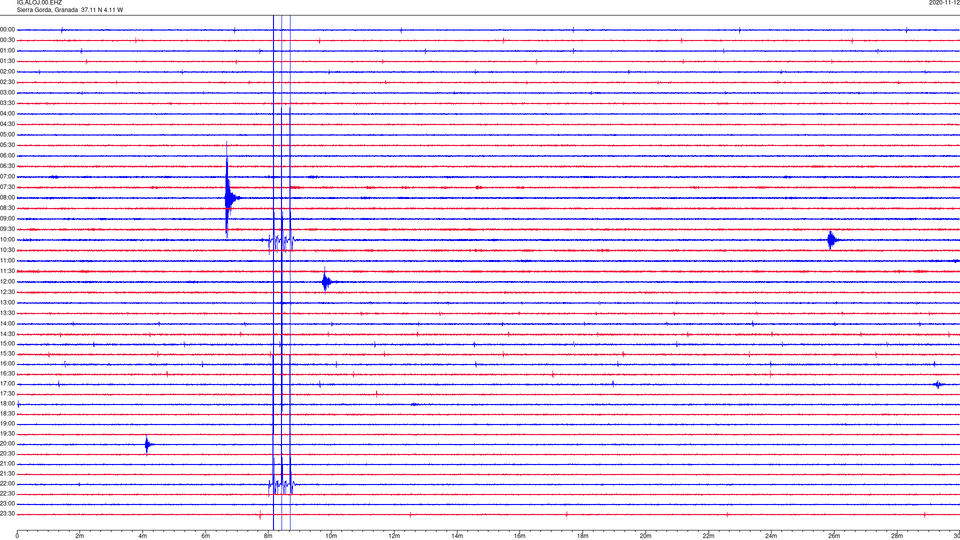Pick the 10:30 row time label

coord(7,250)
